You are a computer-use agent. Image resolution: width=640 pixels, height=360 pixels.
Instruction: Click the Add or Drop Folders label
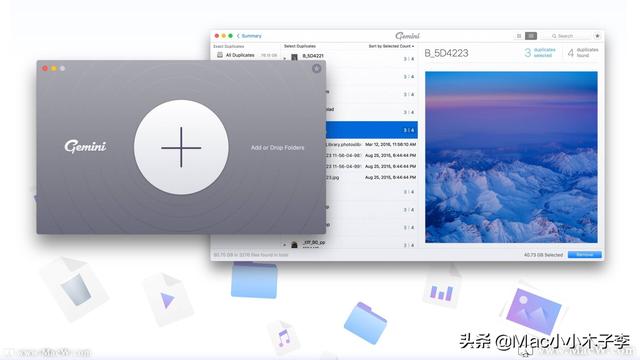tap(278, 147)
